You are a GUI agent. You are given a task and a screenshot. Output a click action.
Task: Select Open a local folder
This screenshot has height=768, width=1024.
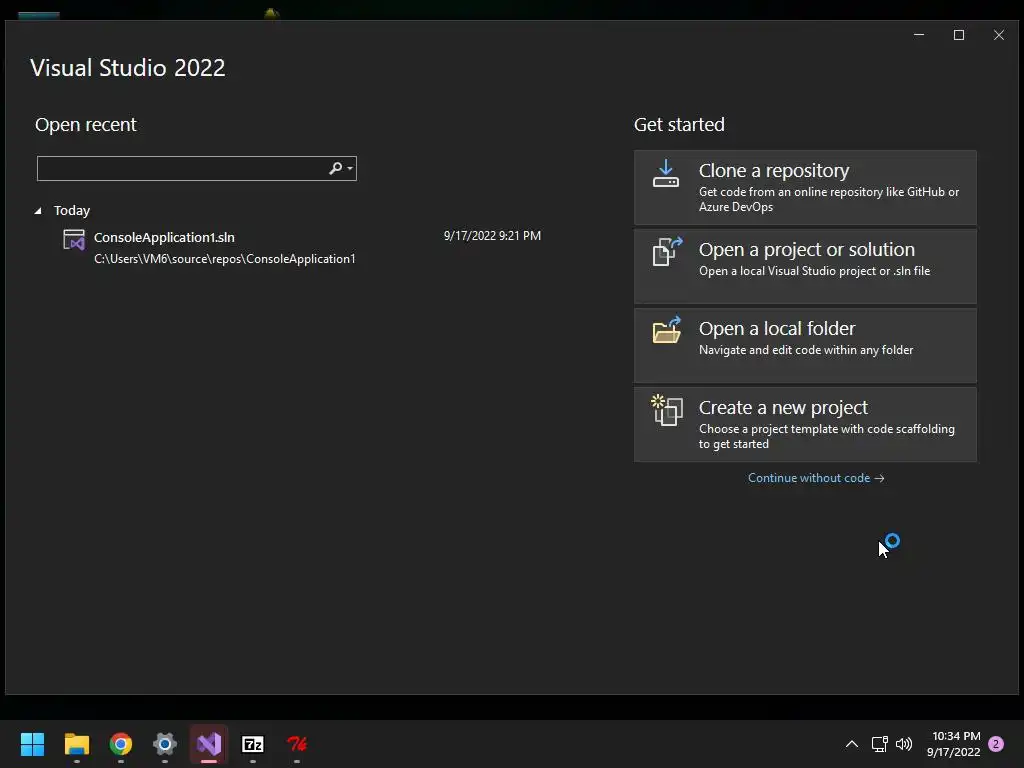pos(805,345)
